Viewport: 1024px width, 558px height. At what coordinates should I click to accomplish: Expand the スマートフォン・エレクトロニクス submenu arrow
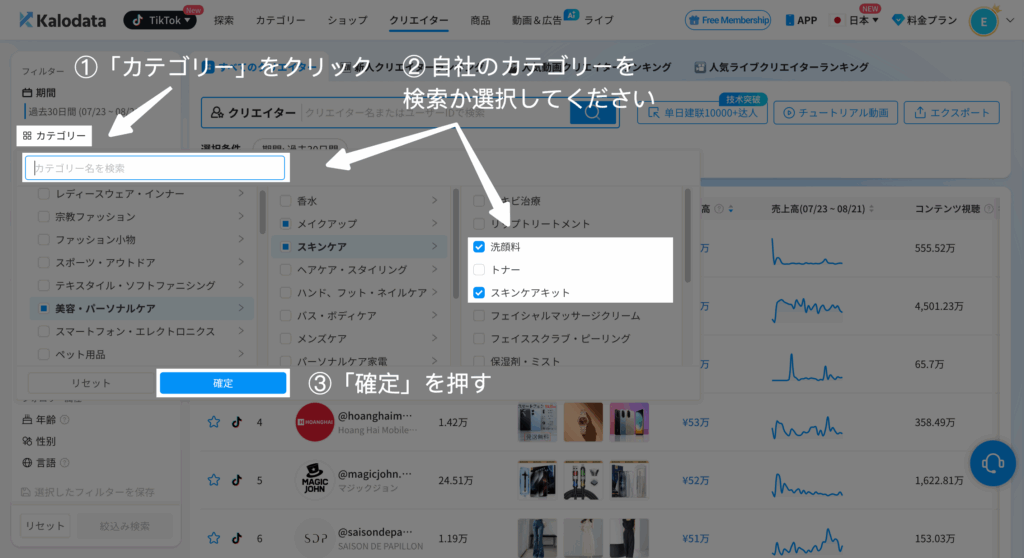point(241,331)
